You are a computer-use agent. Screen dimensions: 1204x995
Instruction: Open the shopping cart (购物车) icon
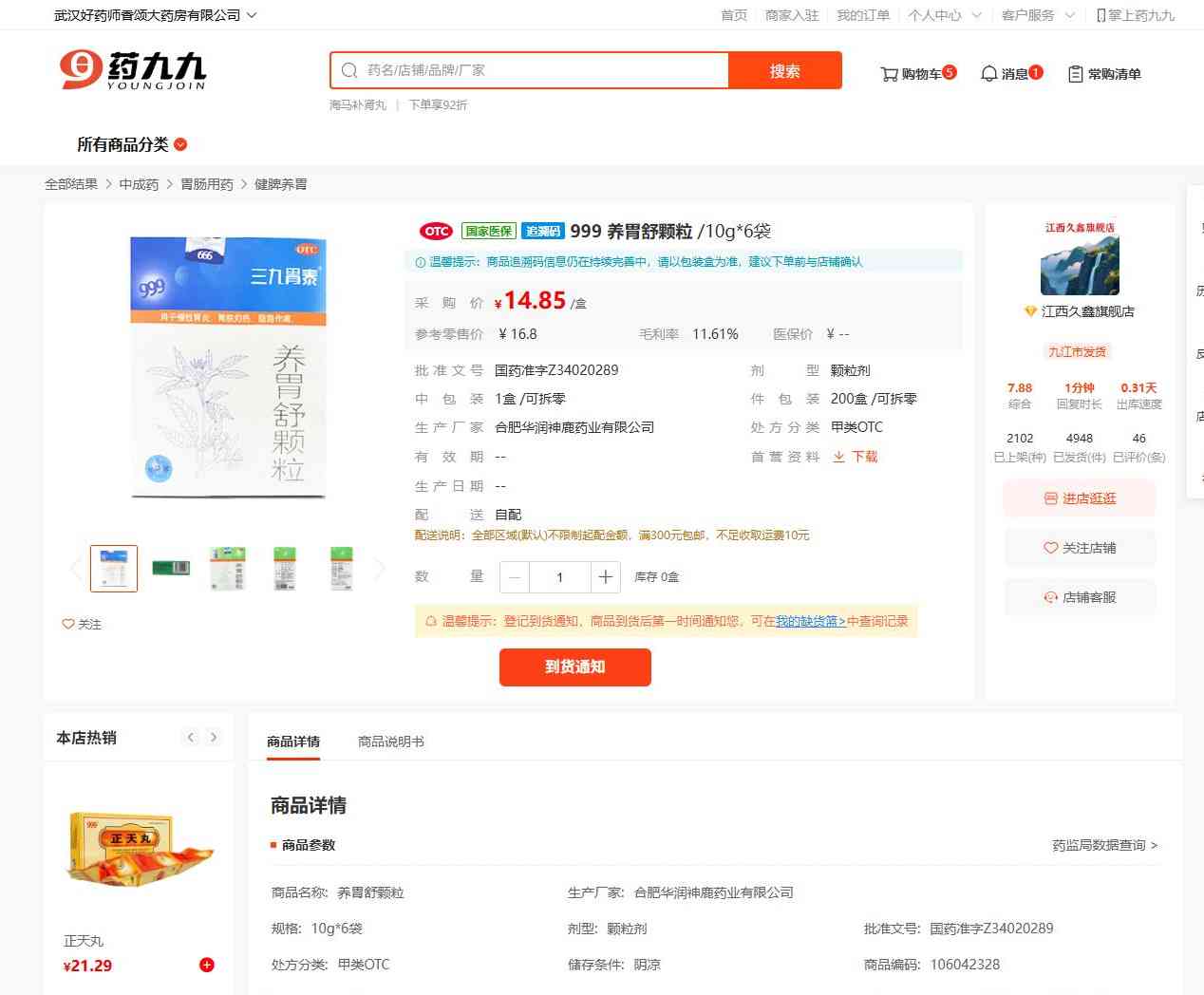(890, 74)
